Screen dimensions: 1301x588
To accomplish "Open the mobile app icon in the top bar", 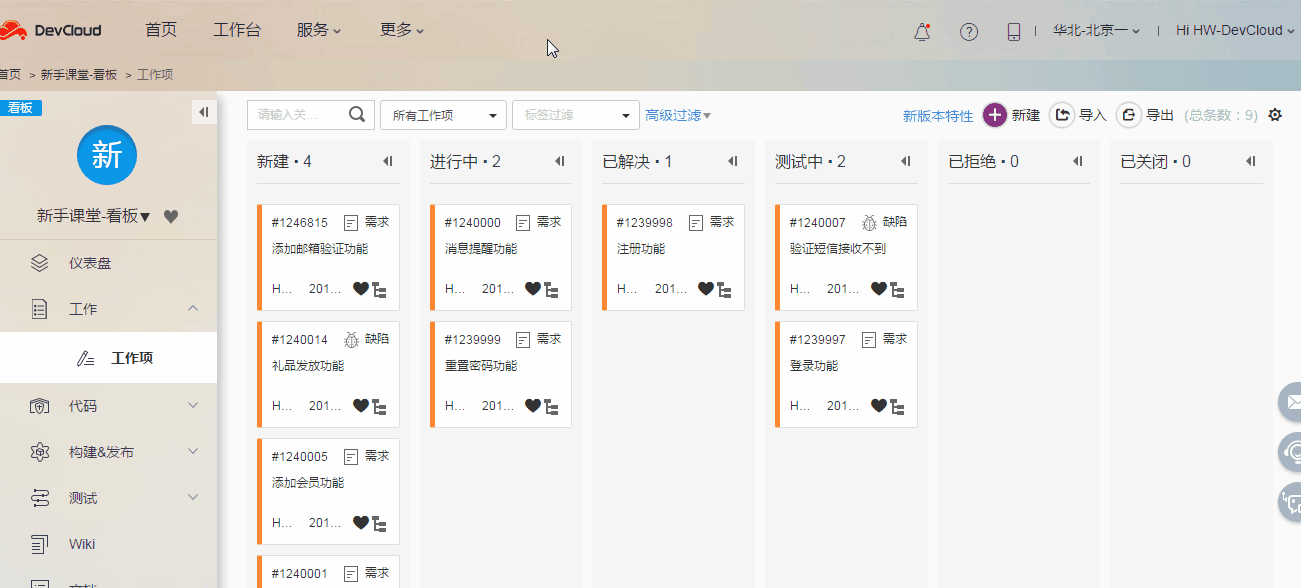I will (1013, 31).
